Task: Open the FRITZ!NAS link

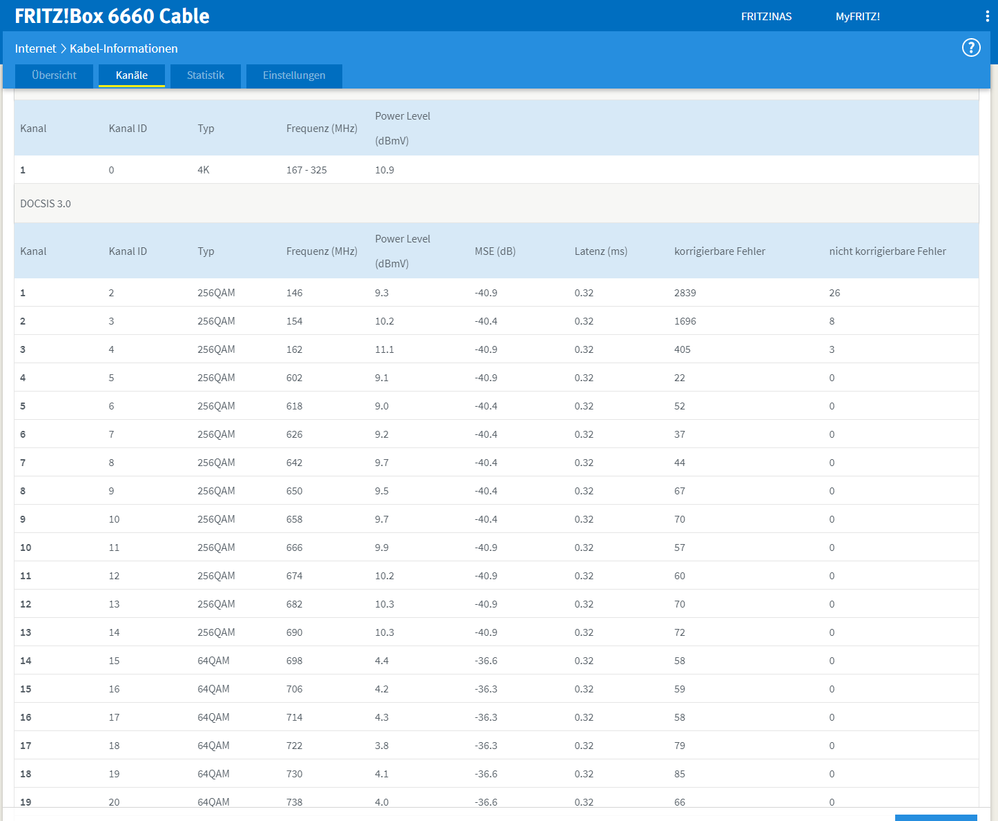Action: coord(765,17)
